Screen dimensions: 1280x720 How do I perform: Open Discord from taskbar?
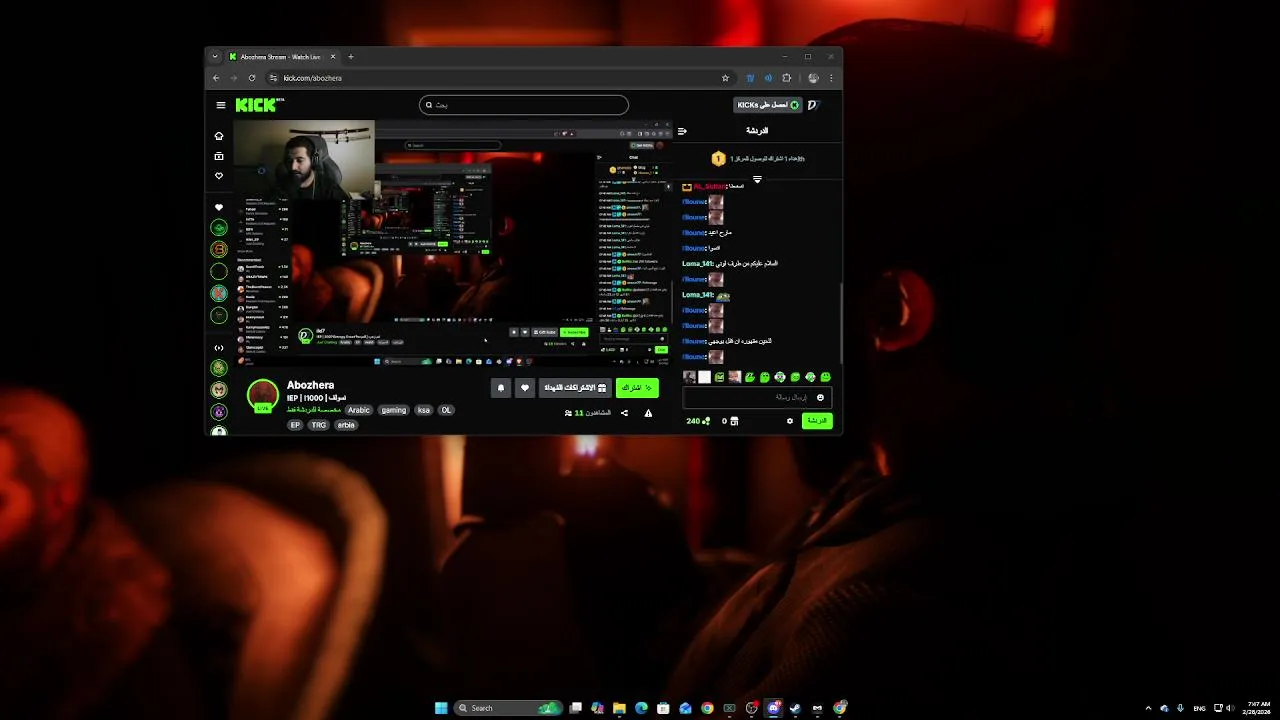pos(773,708)
